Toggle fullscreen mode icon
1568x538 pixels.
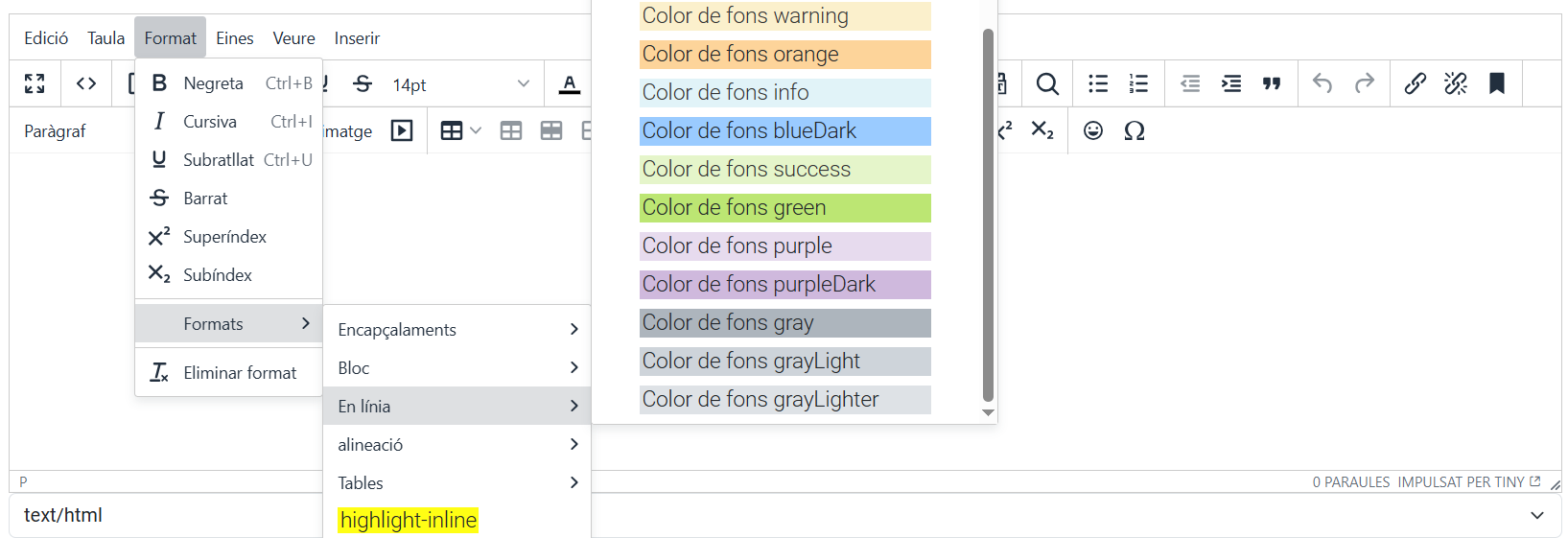(x=35, y=84)
